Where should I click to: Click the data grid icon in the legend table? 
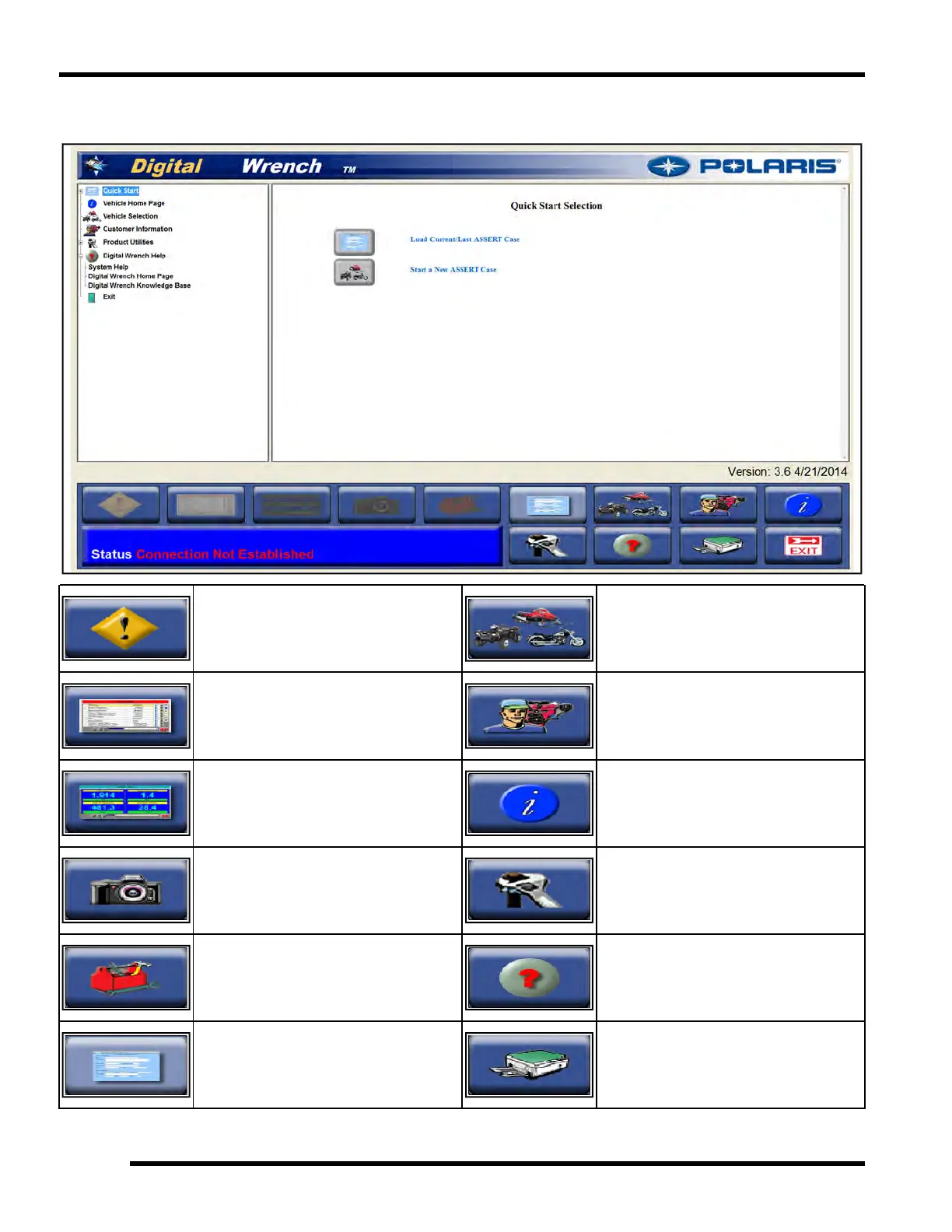click(x=126, y=716)
